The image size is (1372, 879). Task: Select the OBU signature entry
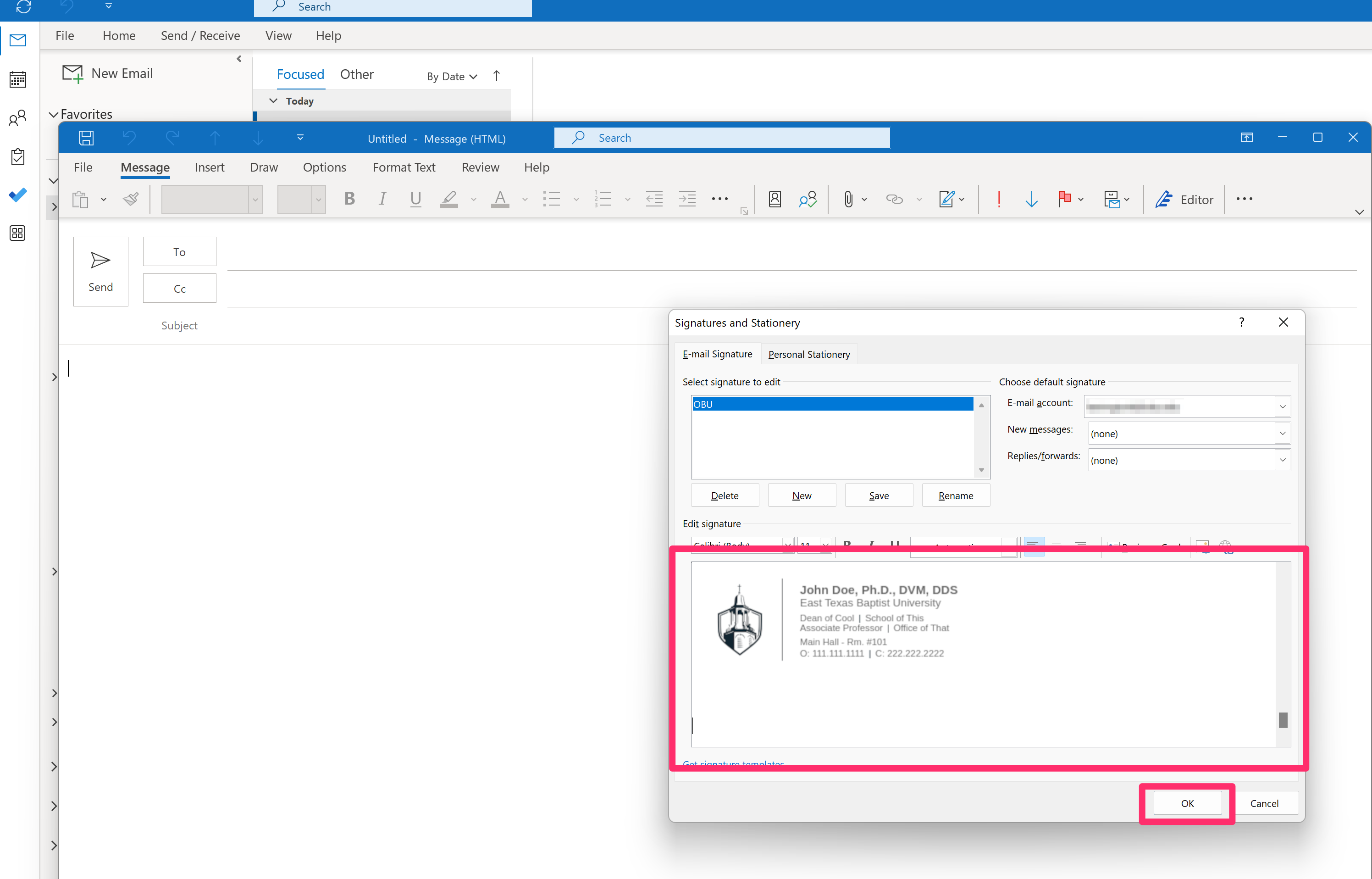tap(832, 404)
